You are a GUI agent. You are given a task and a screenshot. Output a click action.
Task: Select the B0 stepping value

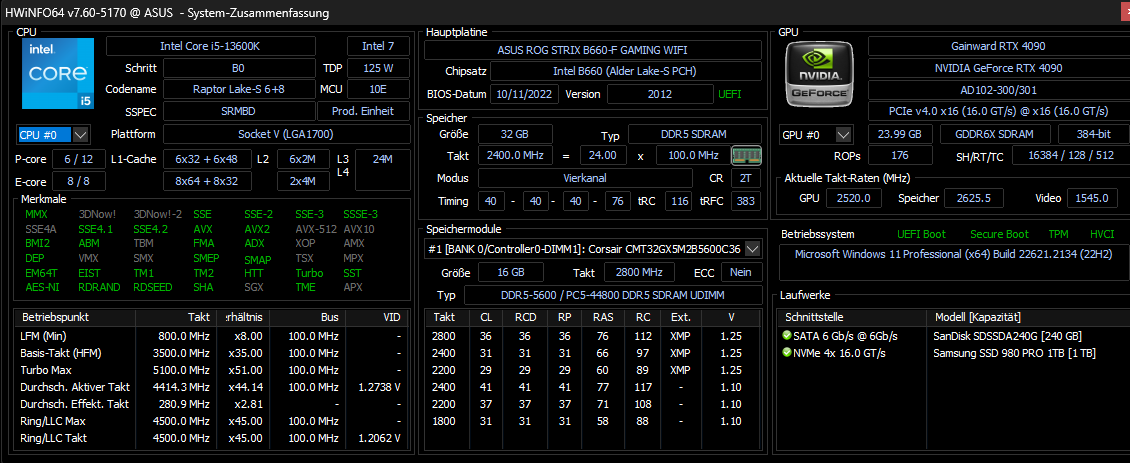[x=239, y=69]
